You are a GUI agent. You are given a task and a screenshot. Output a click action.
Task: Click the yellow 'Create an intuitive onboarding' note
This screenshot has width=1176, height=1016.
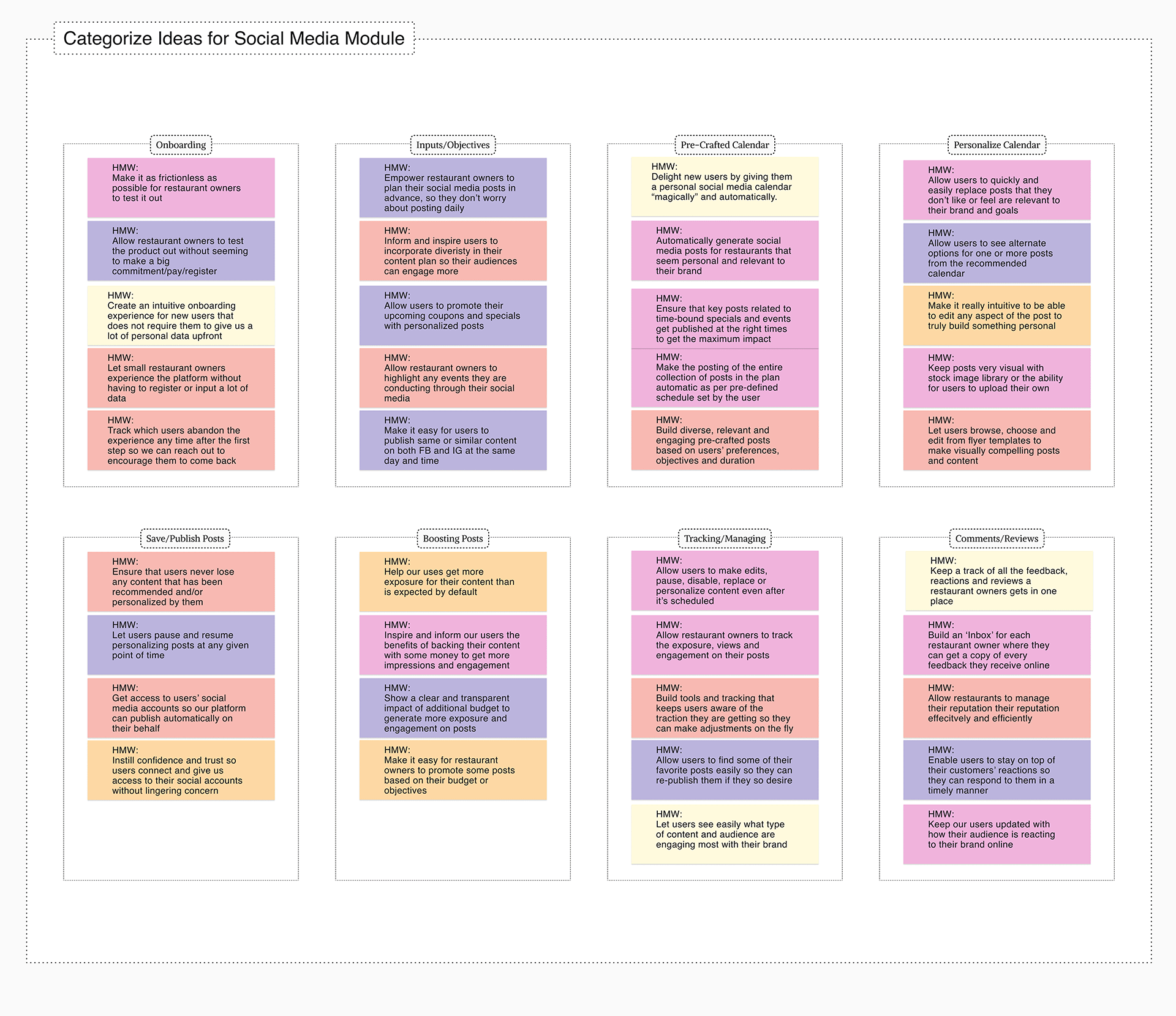click(181, 315)
